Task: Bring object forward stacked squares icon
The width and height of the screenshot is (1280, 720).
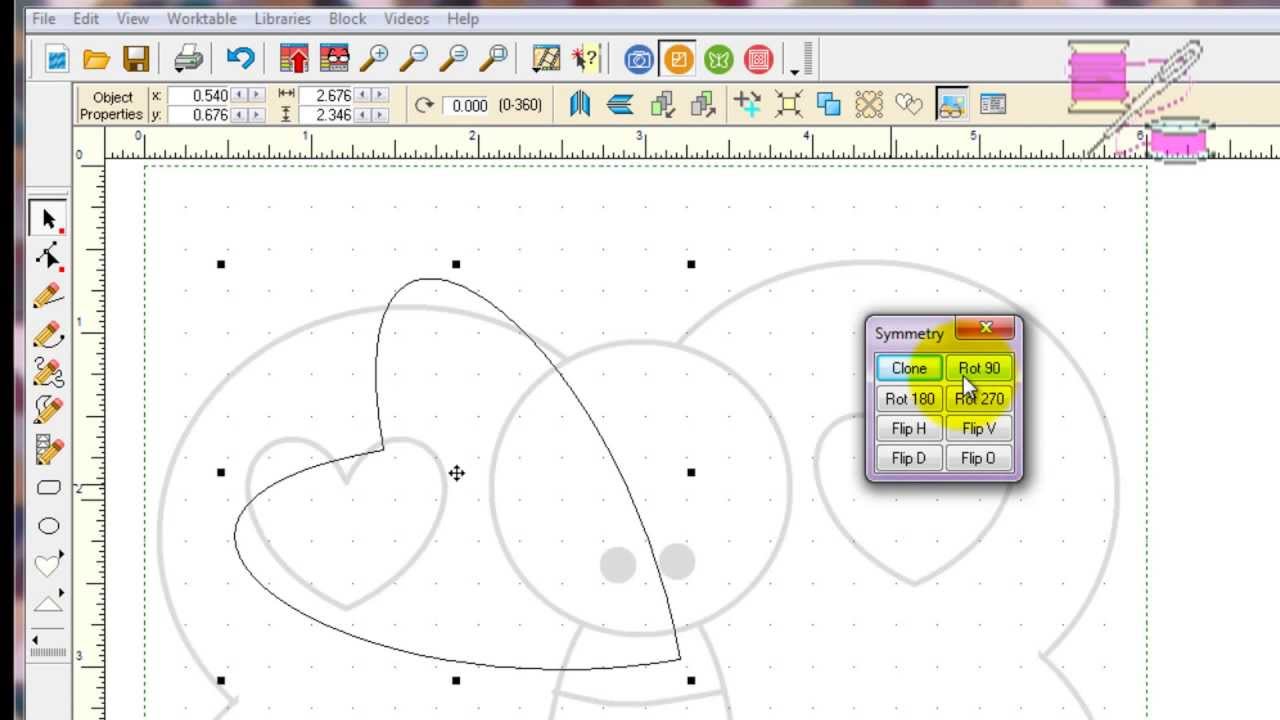Action: click(703, 104)
